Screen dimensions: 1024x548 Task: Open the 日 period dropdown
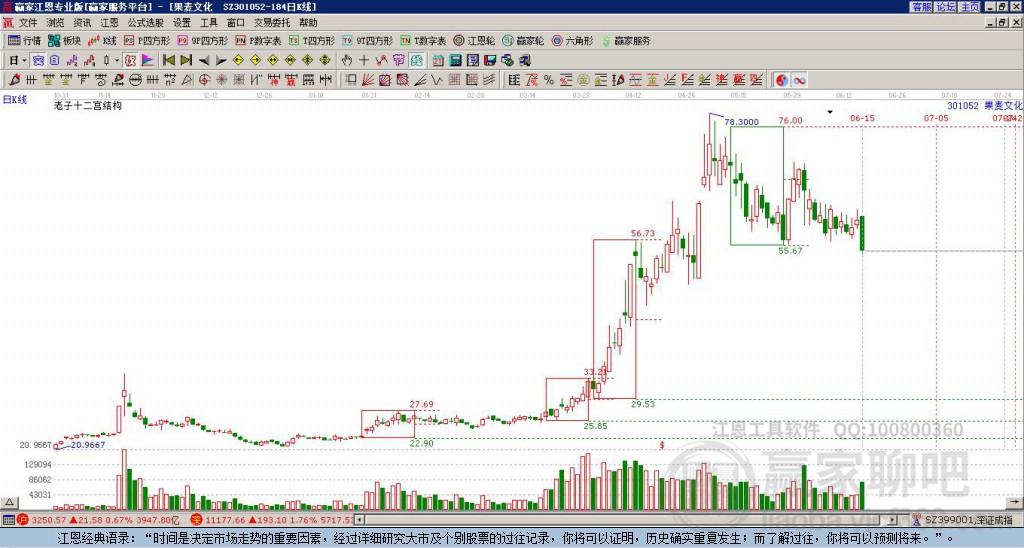point(17,61)
